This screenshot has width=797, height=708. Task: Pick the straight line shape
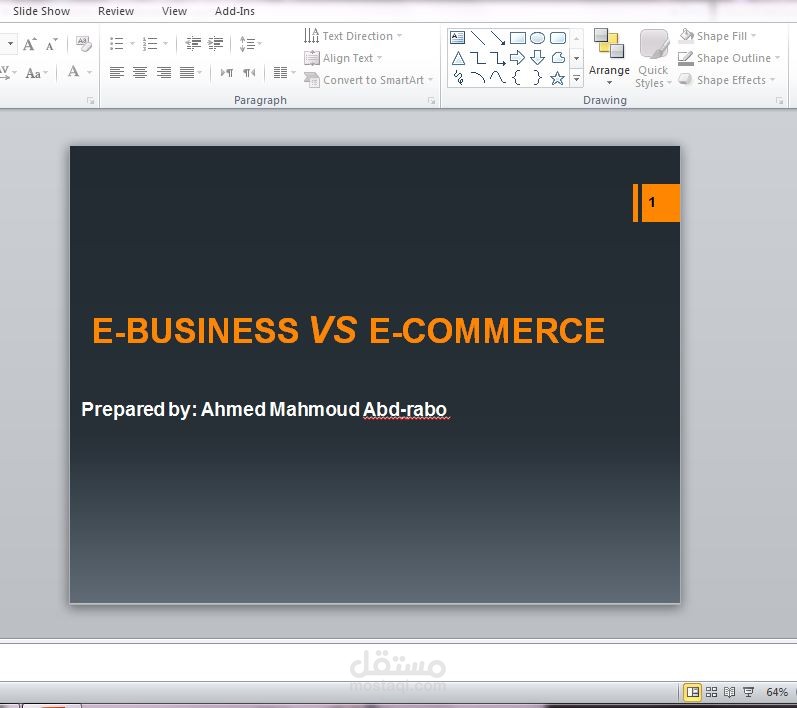[478, 38]
